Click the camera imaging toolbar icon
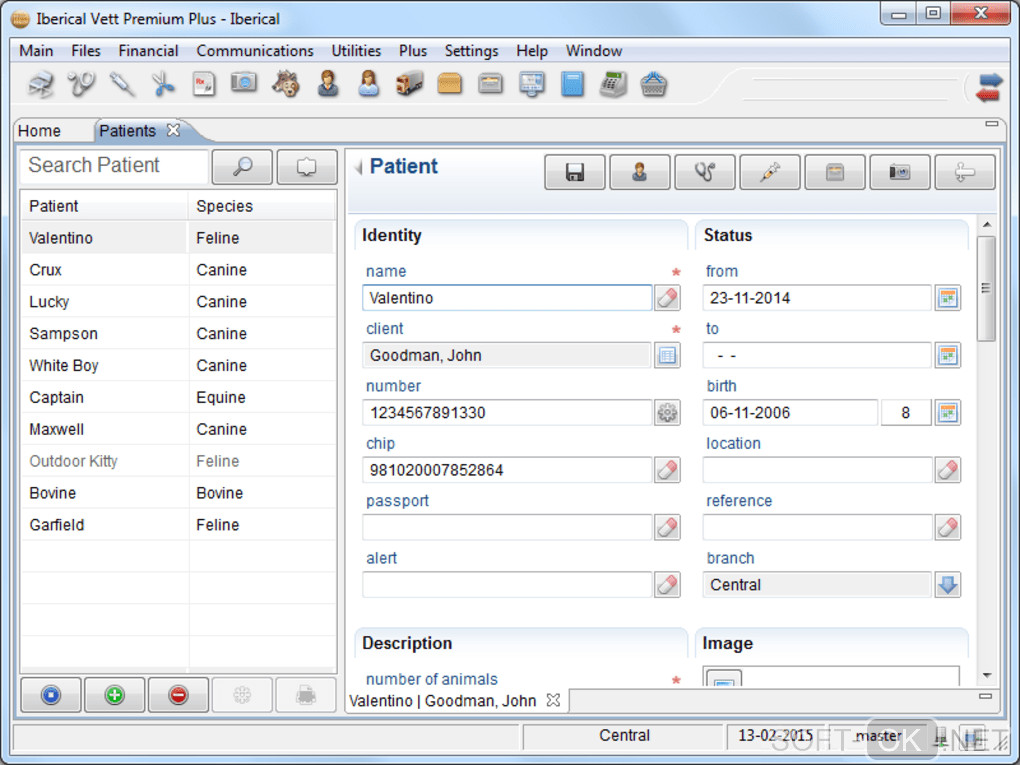 (x=244, y=83)
